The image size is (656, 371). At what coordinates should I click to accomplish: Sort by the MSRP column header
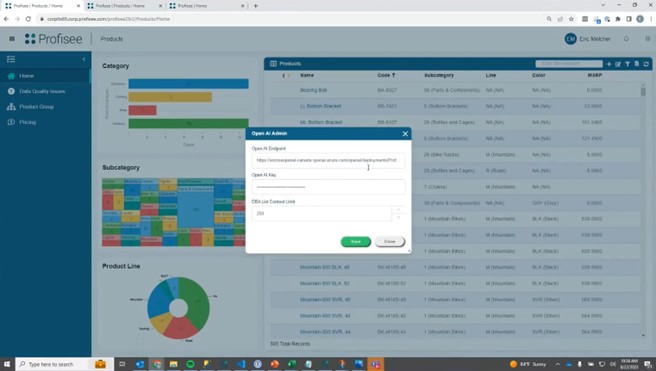(x=594, y=75)
